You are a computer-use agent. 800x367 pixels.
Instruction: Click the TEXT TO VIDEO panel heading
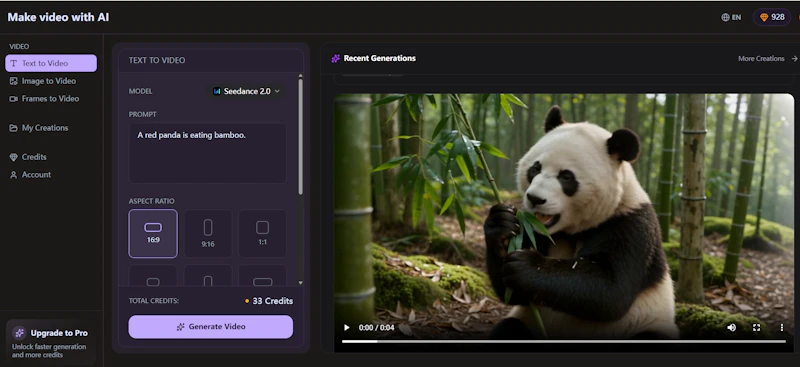[x=157, y=60]
